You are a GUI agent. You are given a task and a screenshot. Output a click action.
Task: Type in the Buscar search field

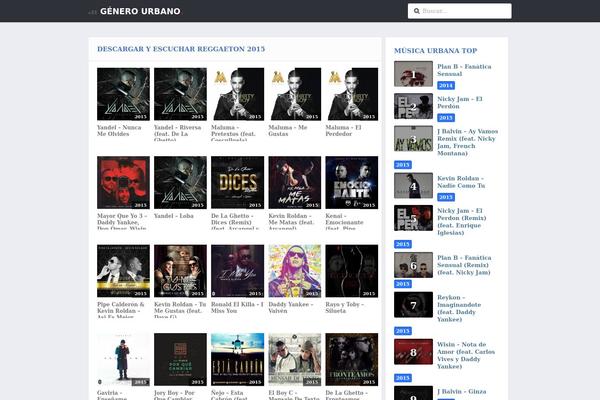point(463,11)
